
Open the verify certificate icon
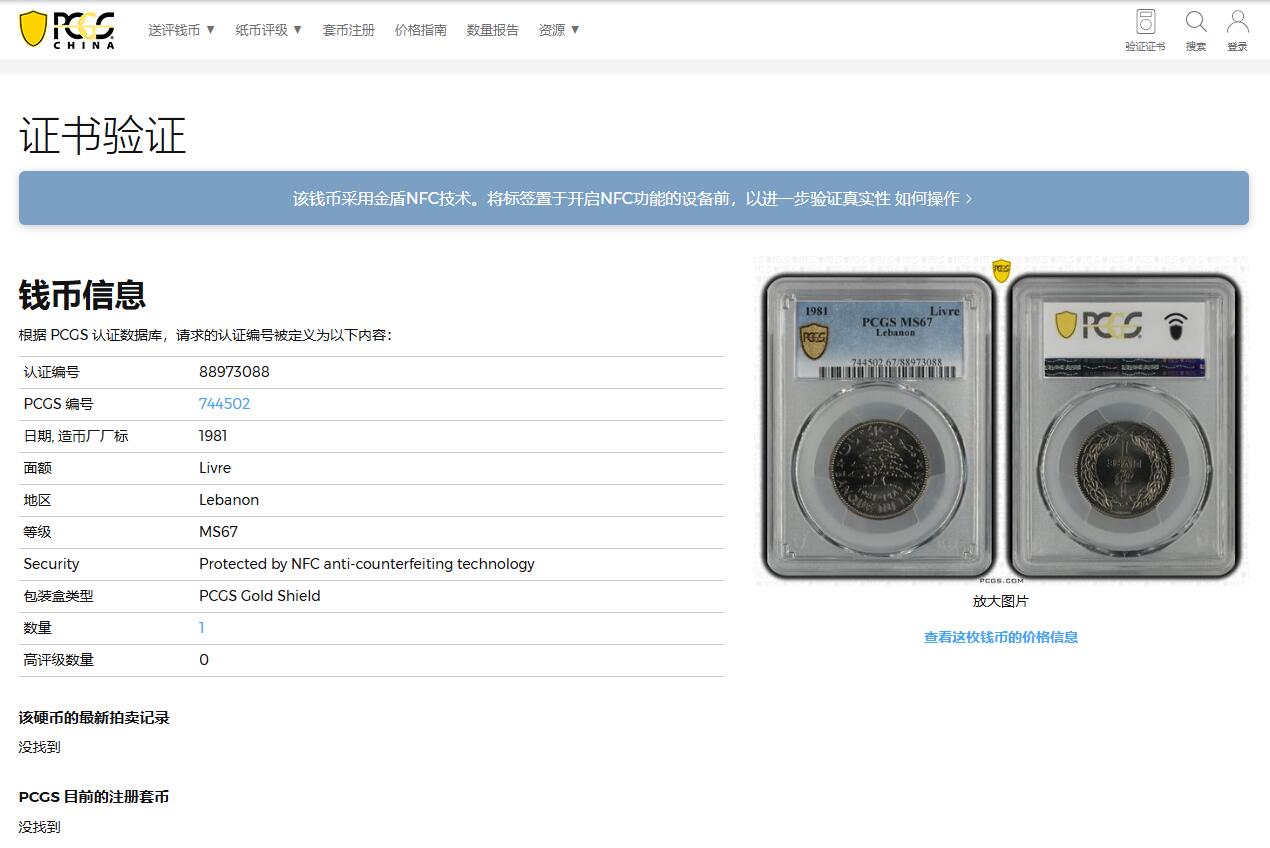(1145, 30)
